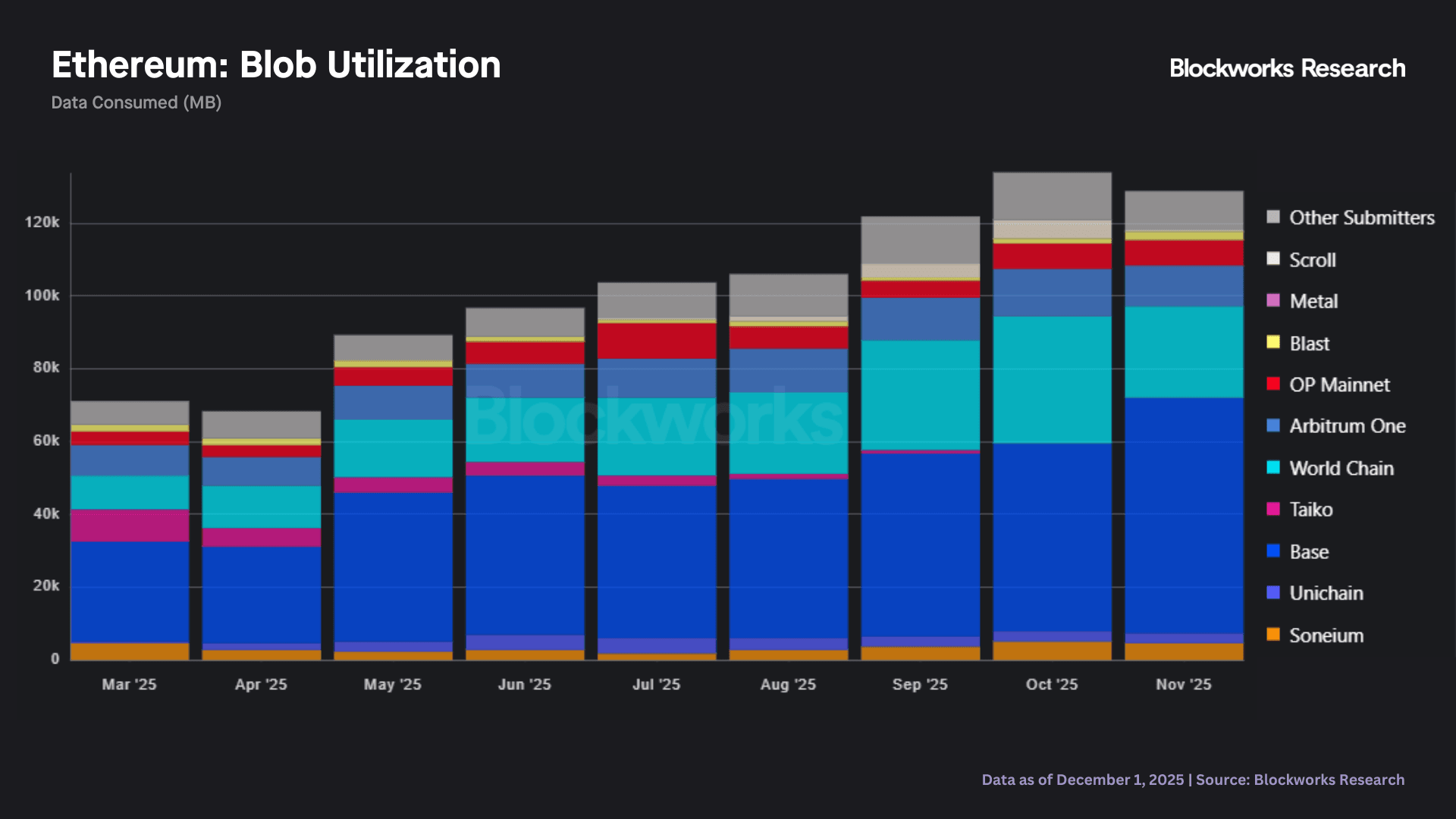Click the red OP Mainnet segment of Jul '25 bar
The height and width of the screenshot is (819, 1456).
(657, 341)
